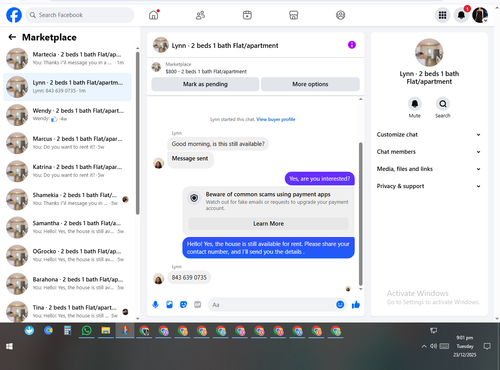The width and height of the screenshot is (500, 370).
Task: Open the emoji picker in message field
Action: tap(340, 304)
